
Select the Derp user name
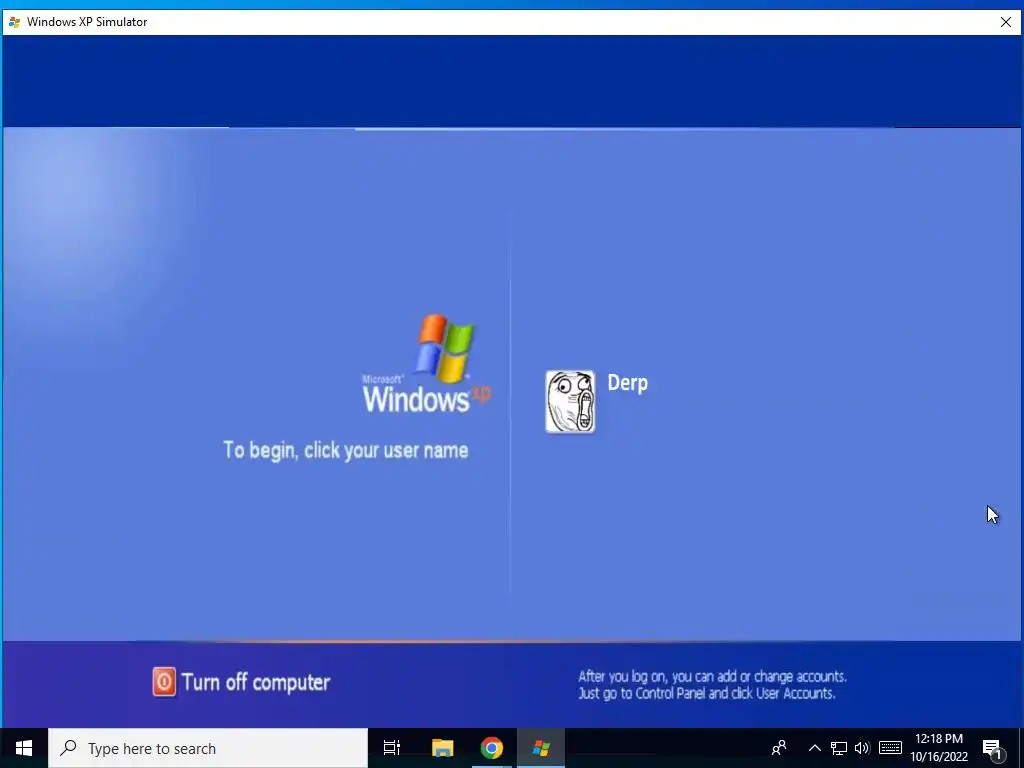628,383
